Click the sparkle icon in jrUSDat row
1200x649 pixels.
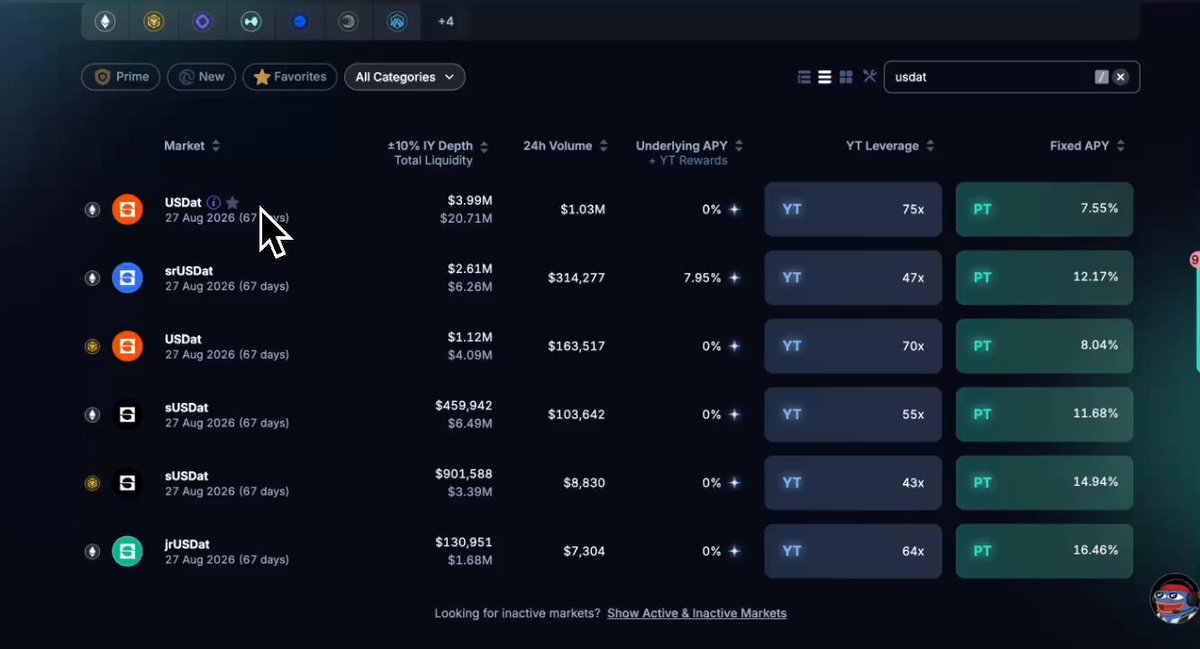(x=735, y=551)
